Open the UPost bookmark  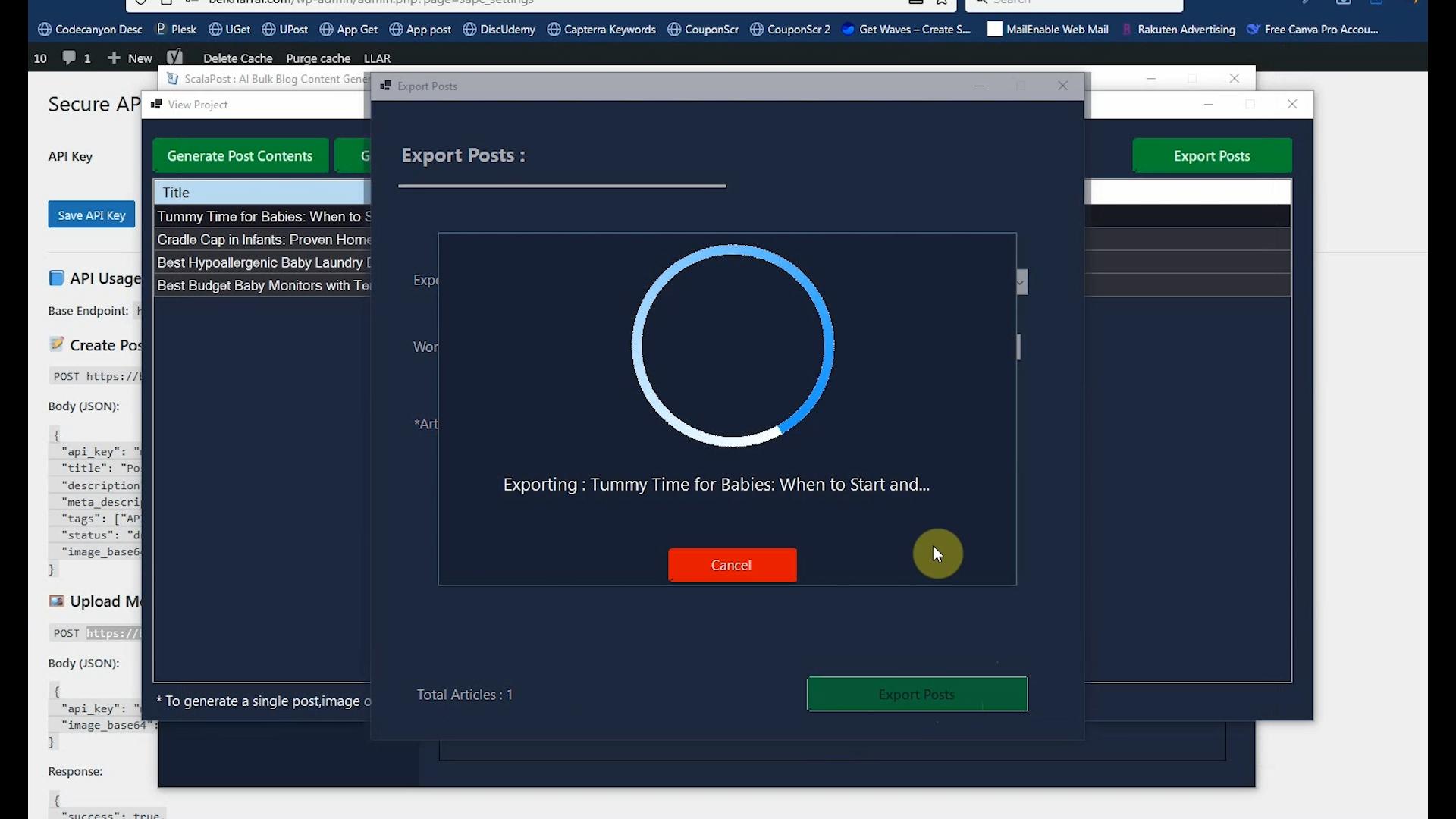[284, 29]
